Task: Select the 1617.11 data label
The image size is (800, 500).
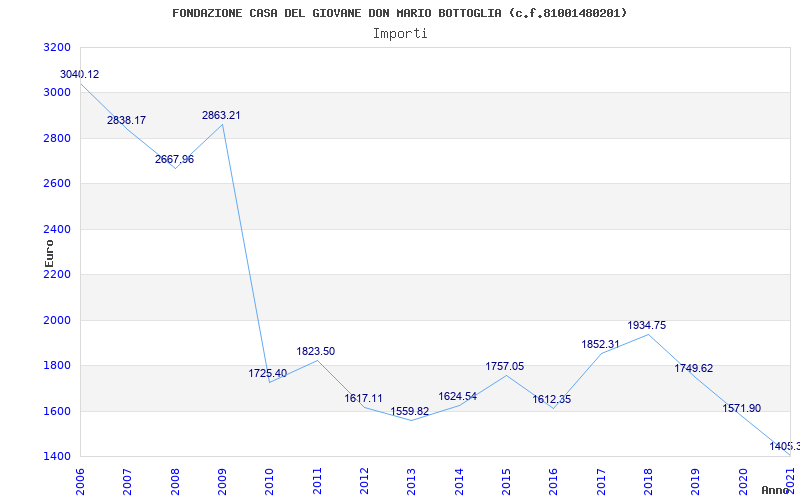Action: point(363,398)
